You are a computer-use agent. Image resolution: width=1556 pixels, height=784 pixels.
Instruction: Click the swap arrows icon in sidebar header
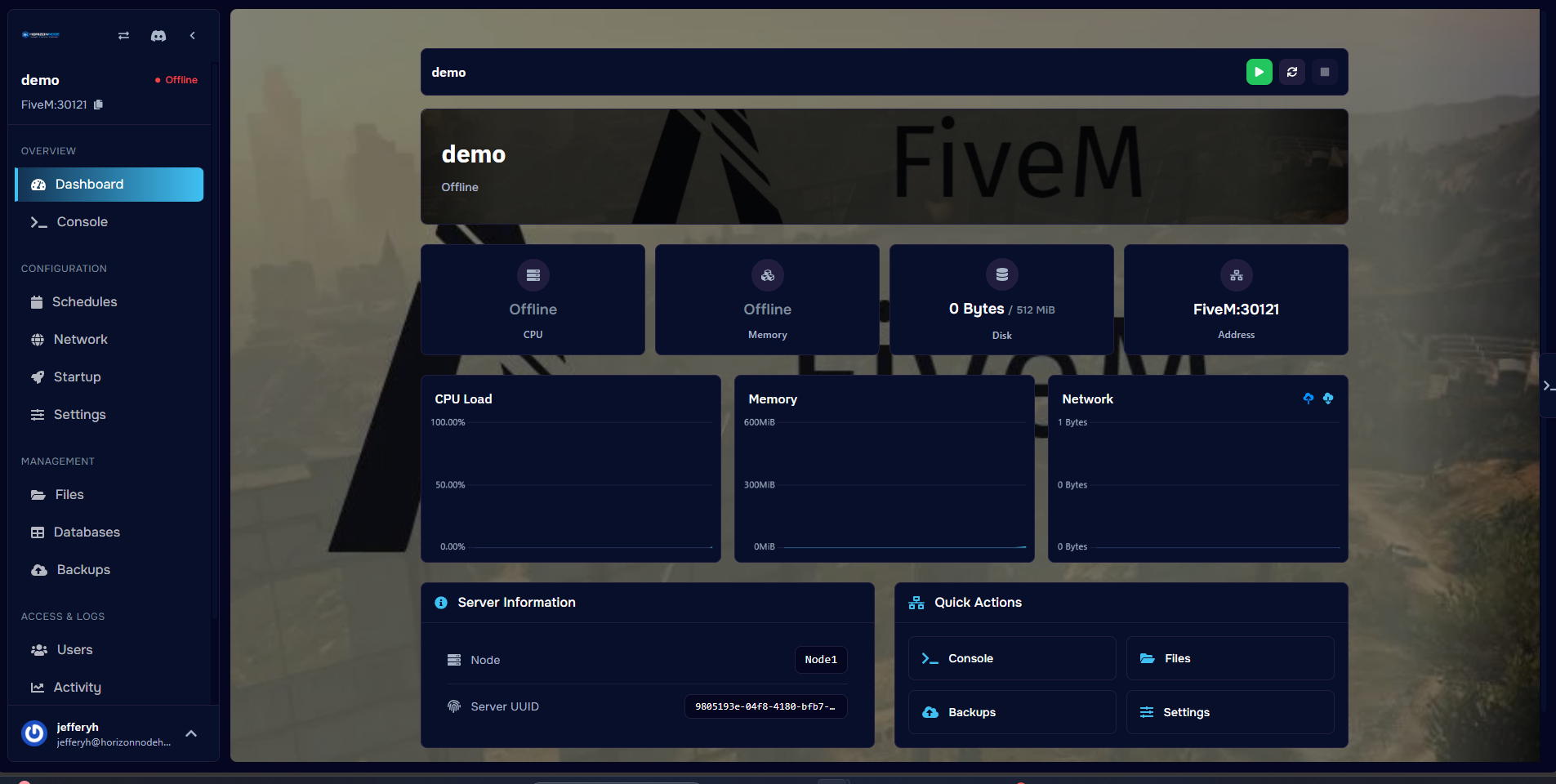(x=123, y=35)
